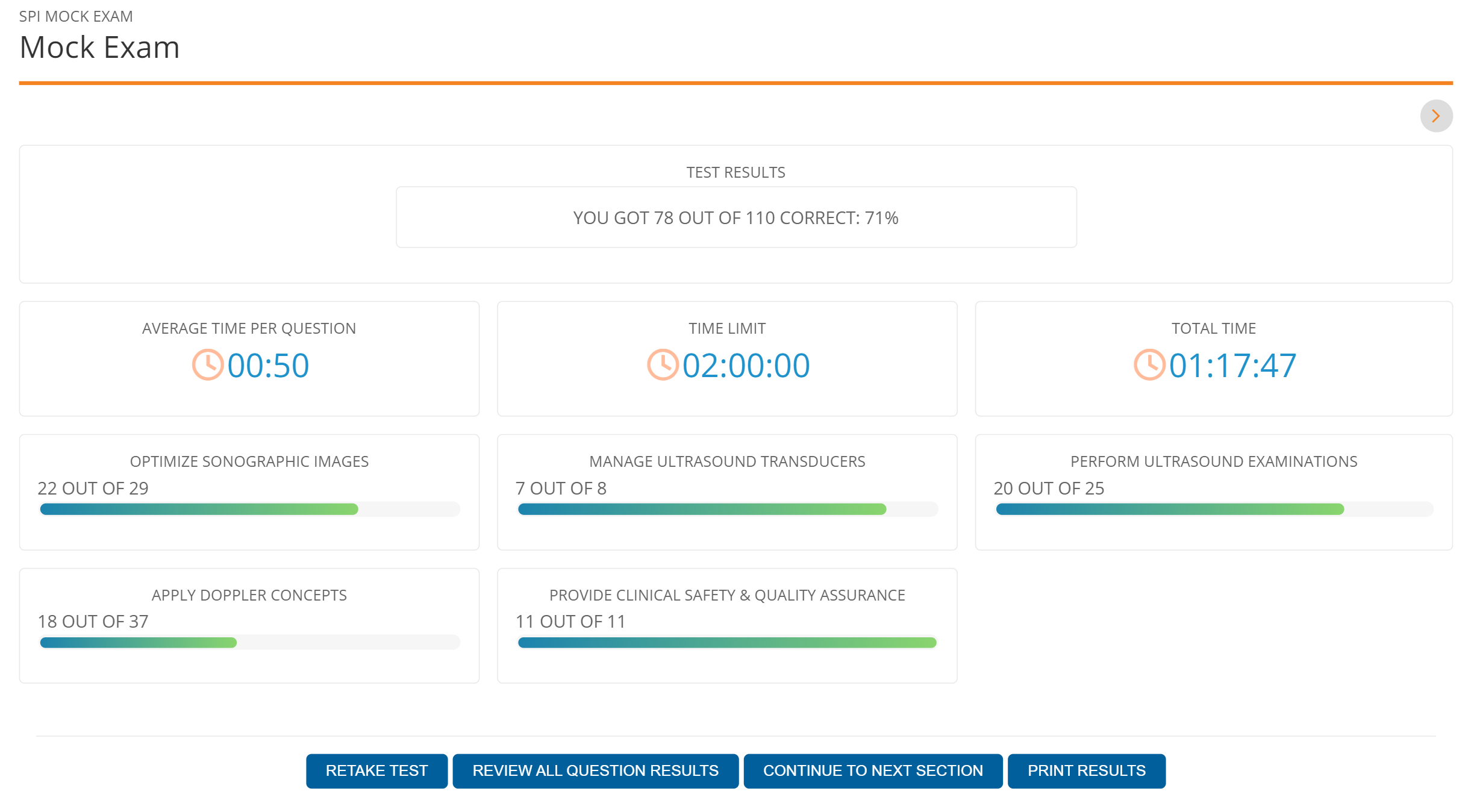
Task: Click the orange next-arrow chevron button
Action: click(x=1435, y=116)
